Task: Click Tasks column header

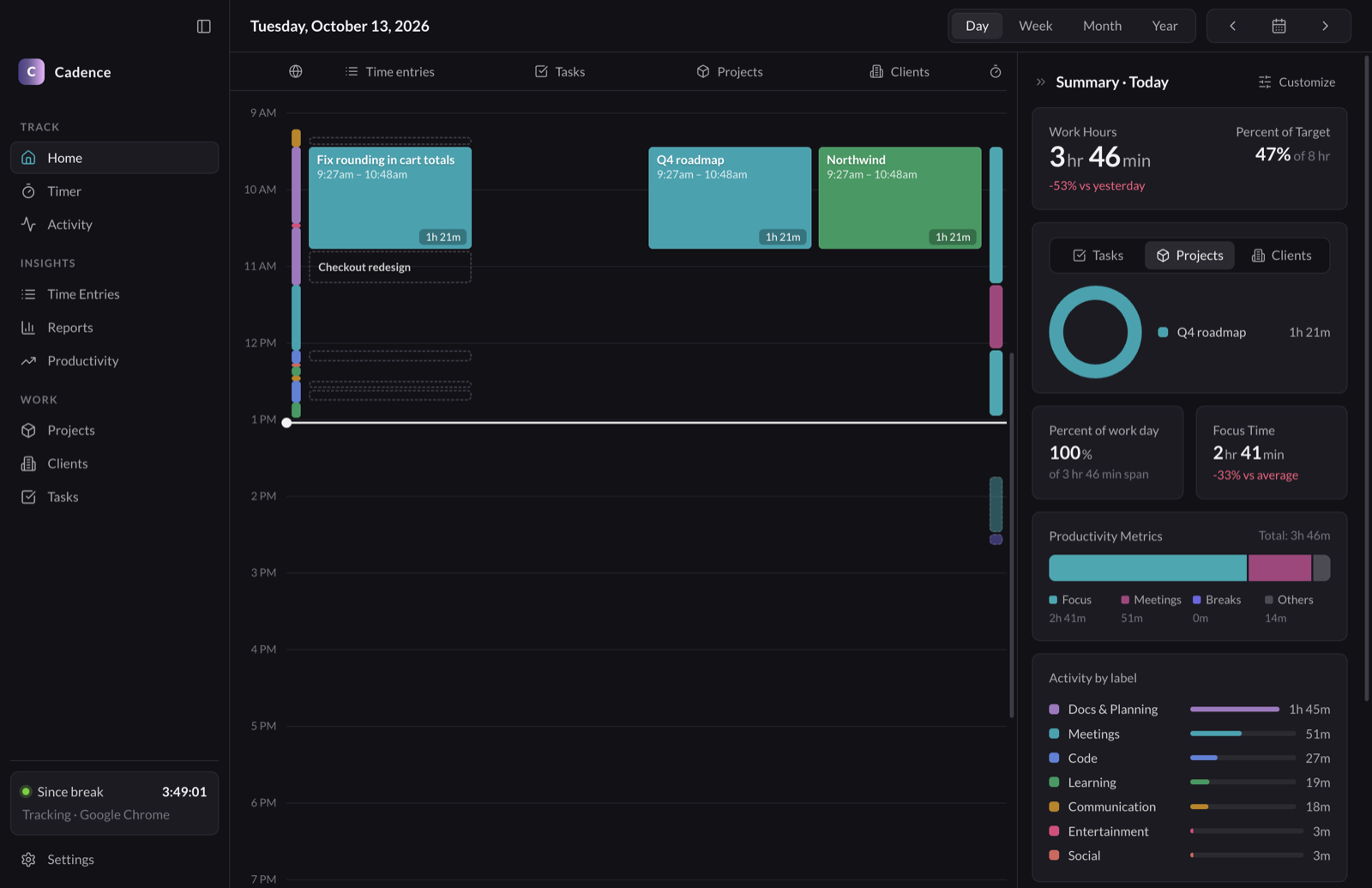Action: coord(559,71)
